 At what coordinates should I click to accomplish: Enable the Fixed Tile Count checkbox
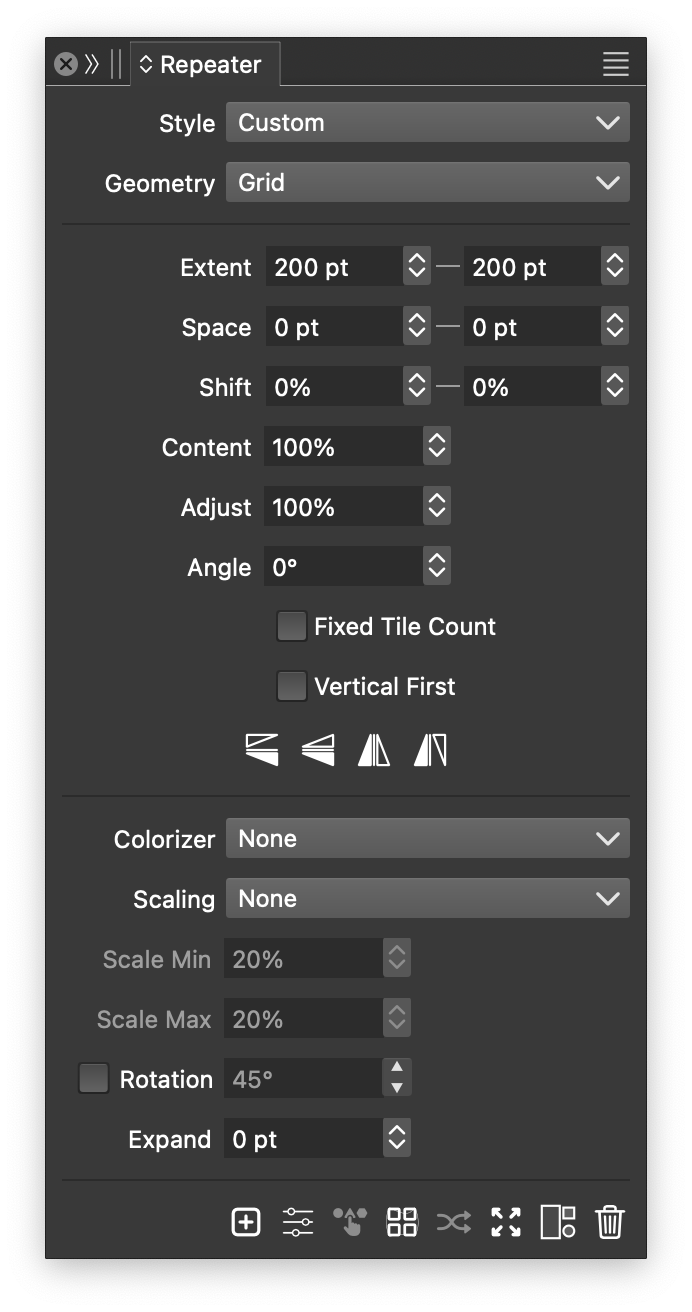[291, 627]
